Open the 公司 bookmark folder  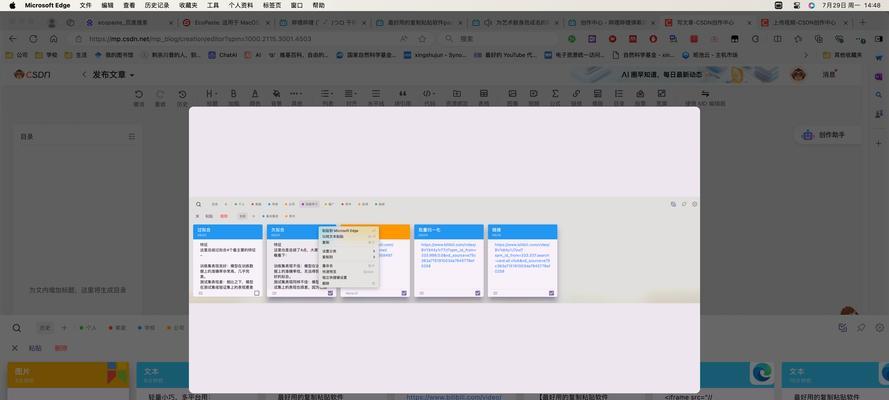coord(16,55)
